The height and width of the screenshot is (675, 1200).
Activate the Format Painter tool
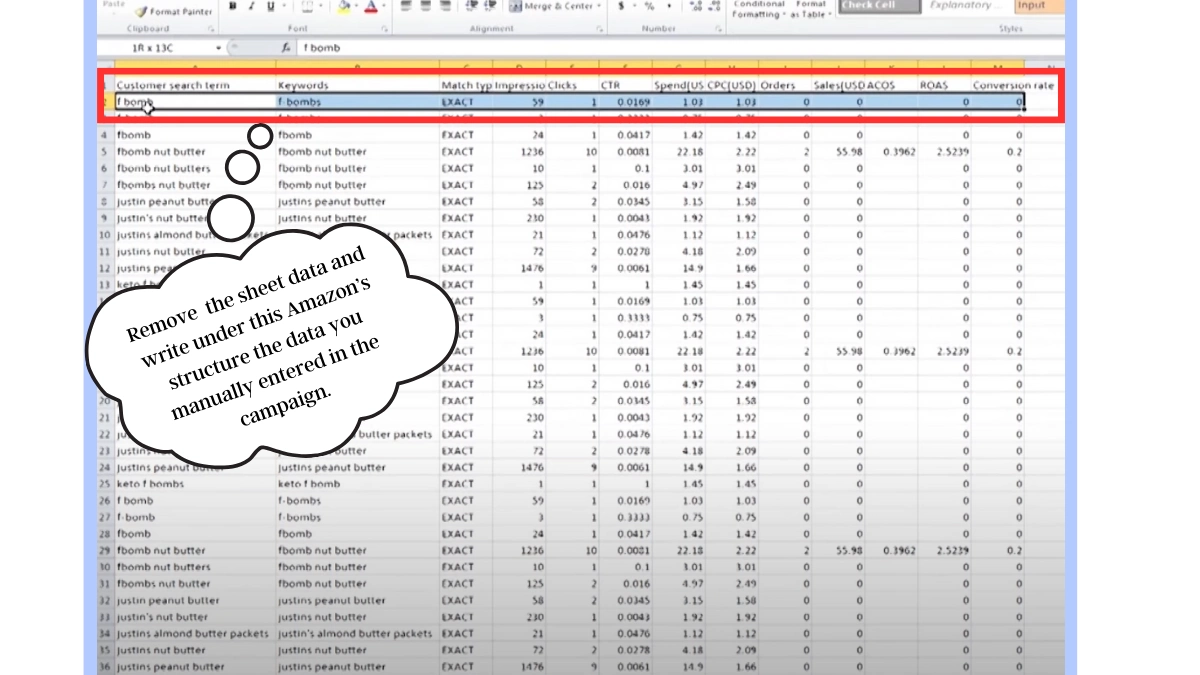pos(174,11)
